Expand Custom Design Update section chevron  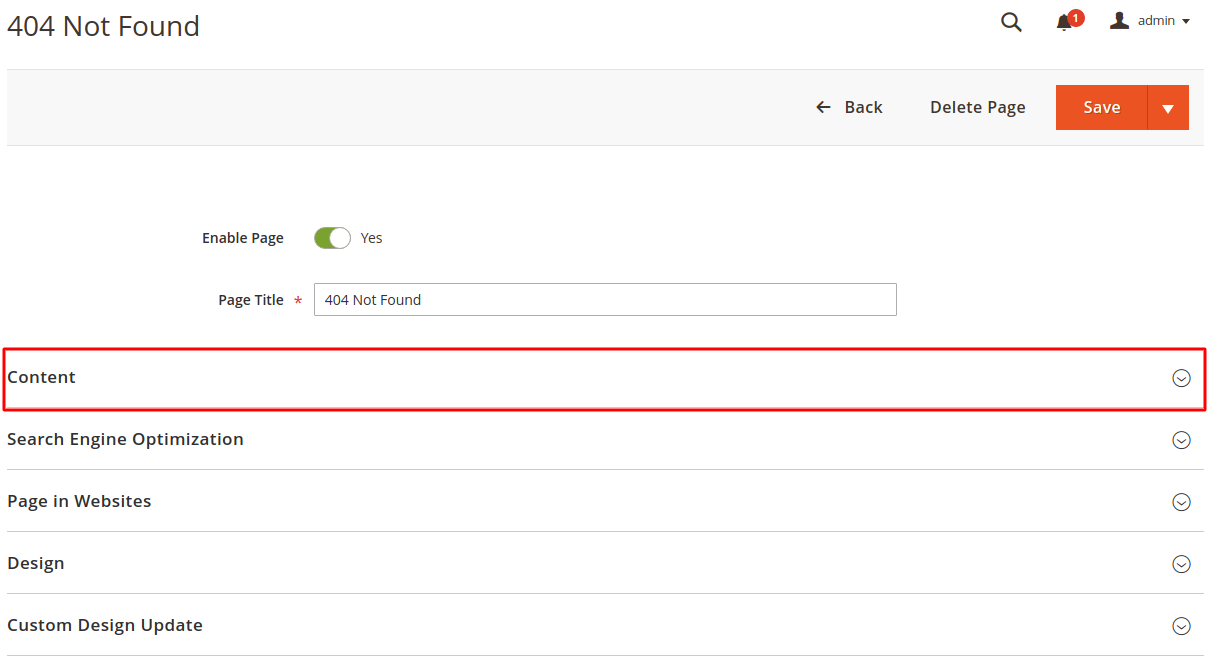click(1181, 626)
